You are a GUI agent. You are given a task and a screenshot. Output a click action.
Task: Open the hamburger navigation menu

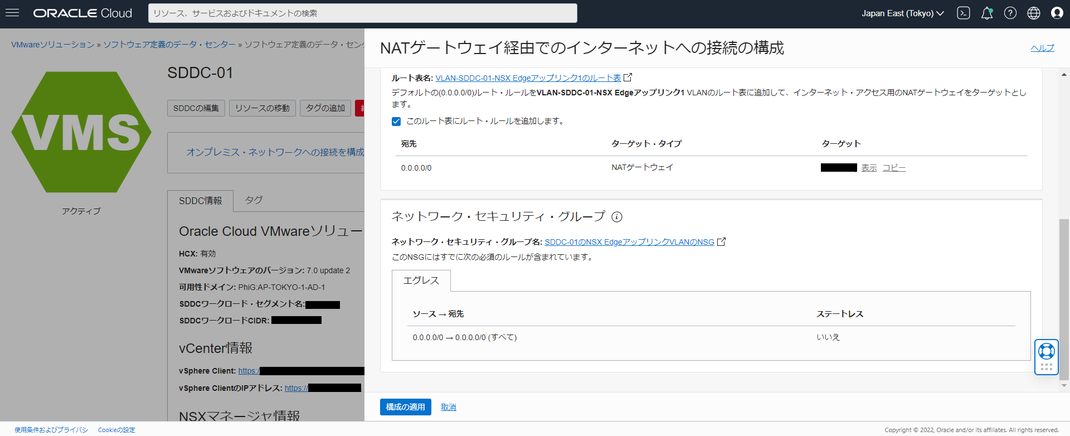pyautogui.click(x=12, y=13)
